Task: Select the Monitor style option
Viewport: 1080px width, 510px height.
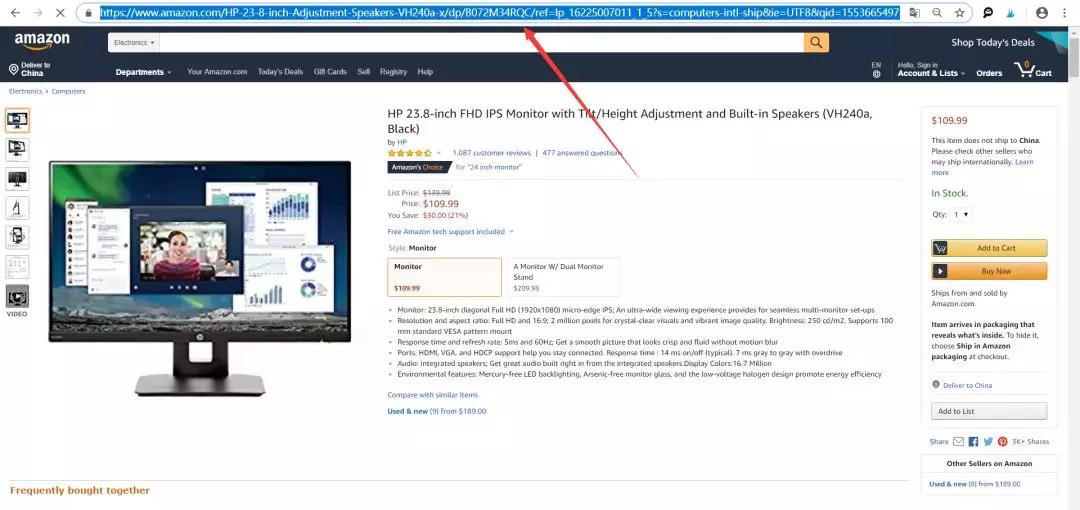Action: [444, 277]
